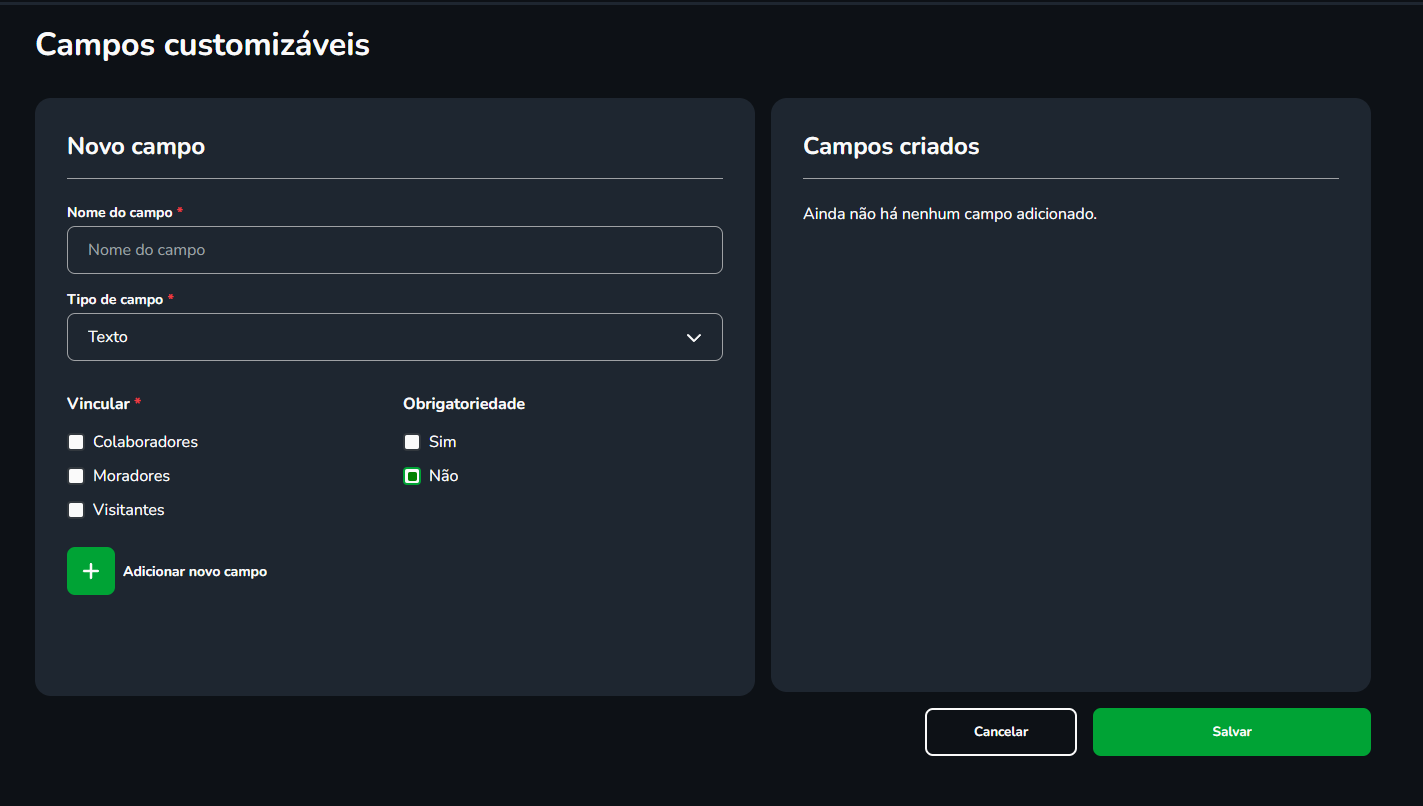Click the Campos customizáveis page title
Screen dimensions: 1423x806
(203, 45)
